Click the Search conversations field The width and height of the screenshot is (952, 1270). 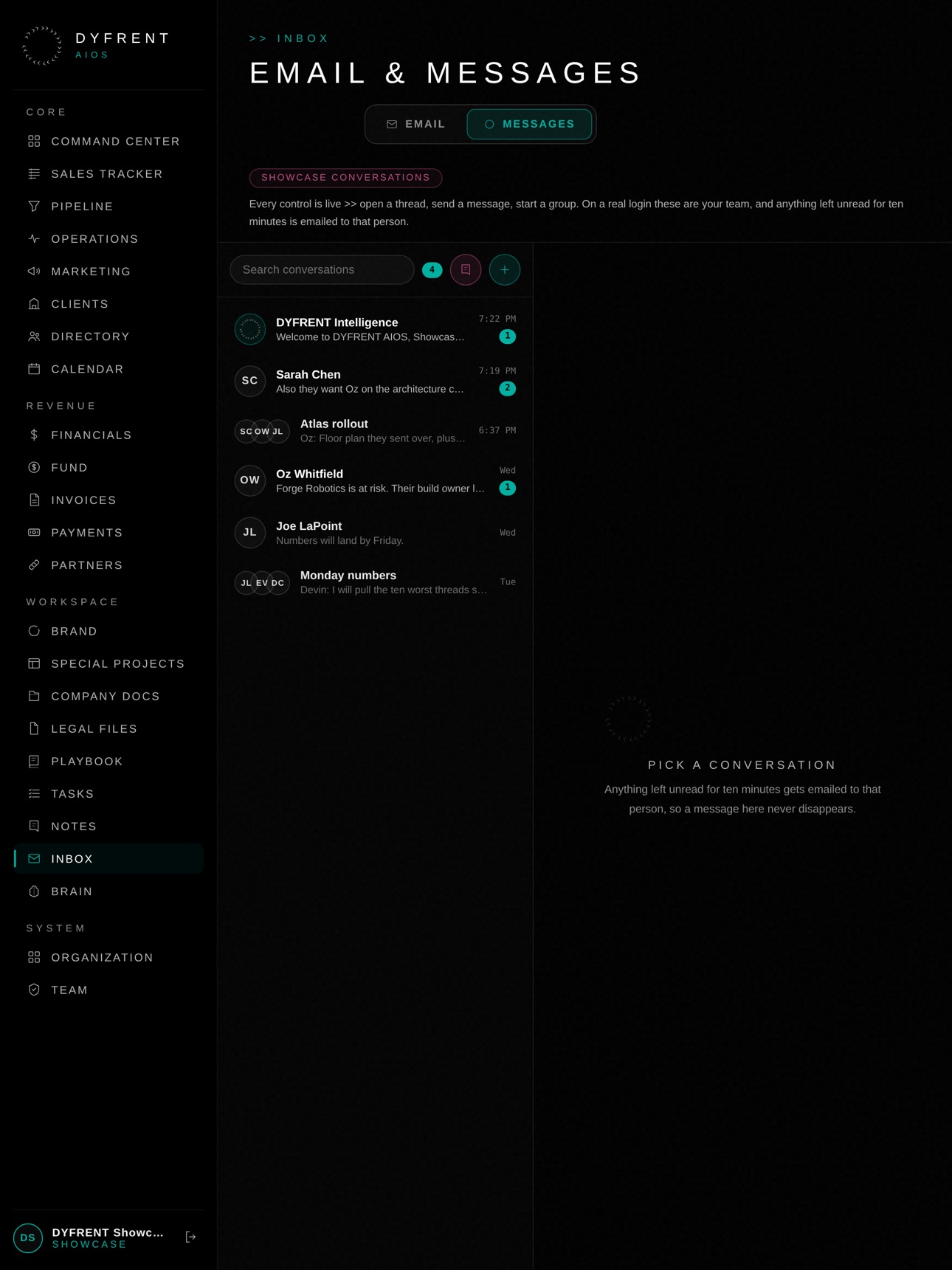click(x=322, y=269)
